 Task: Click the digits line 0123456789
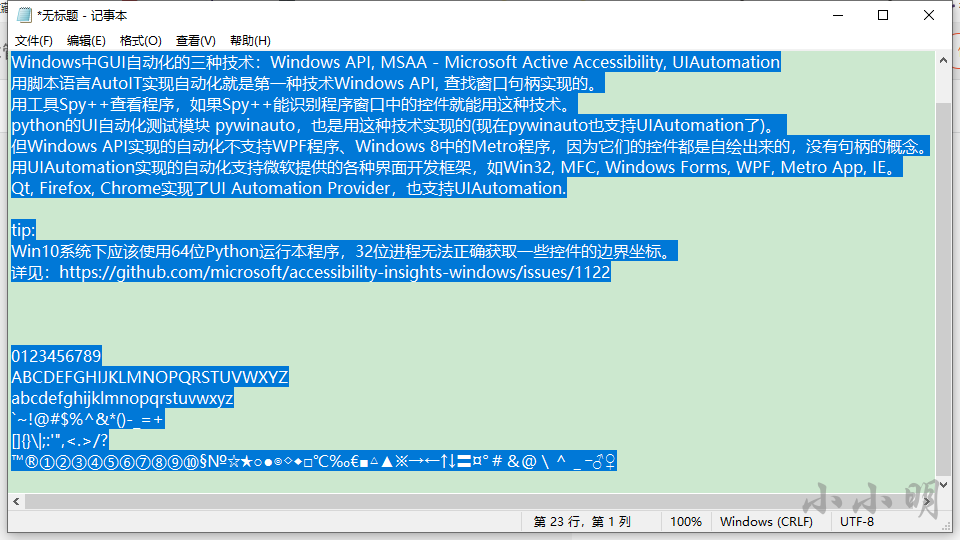[x=56, y=356]
